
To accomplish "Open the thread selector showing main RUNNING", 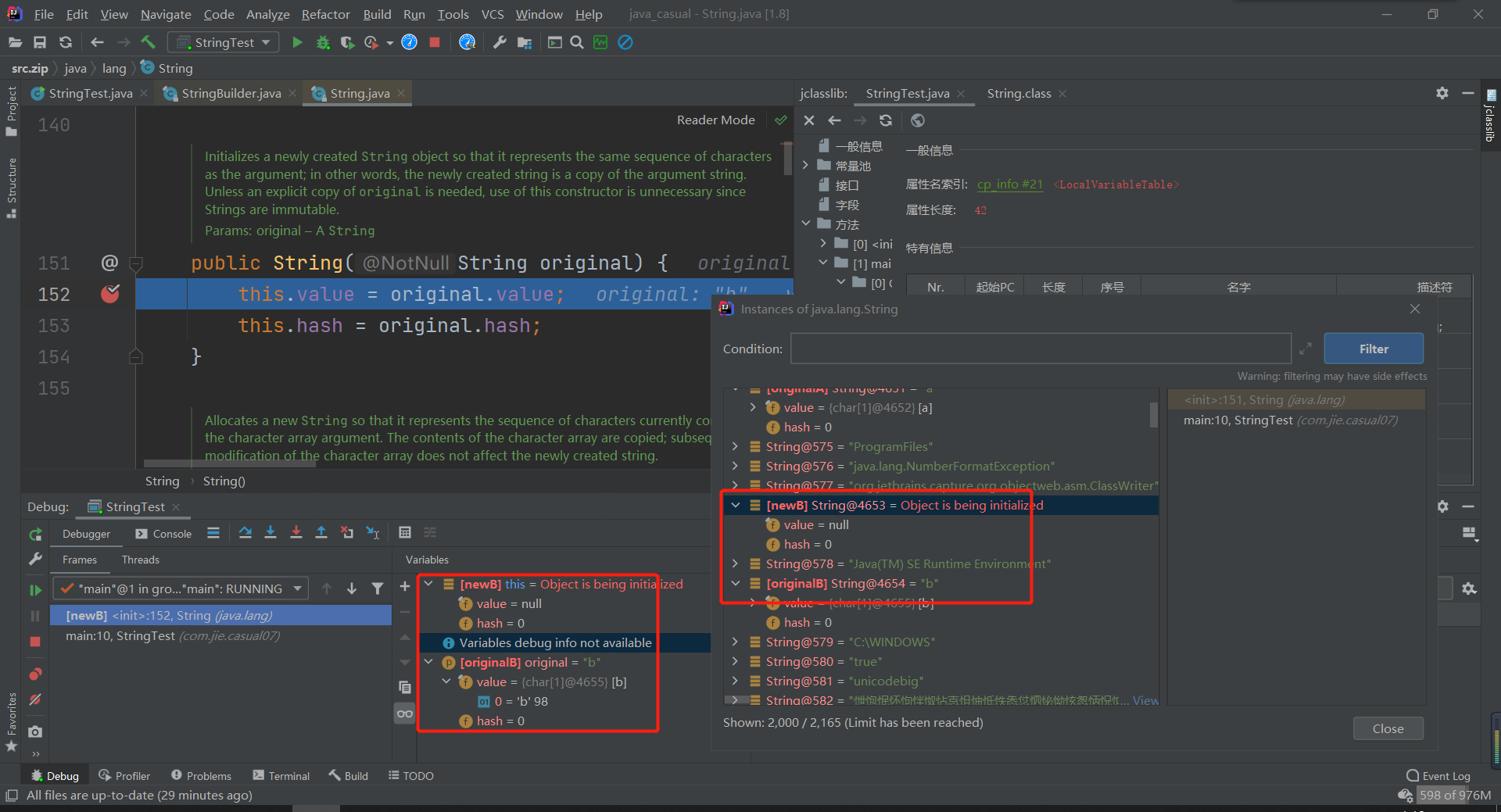I will click(x=181, y=588).
